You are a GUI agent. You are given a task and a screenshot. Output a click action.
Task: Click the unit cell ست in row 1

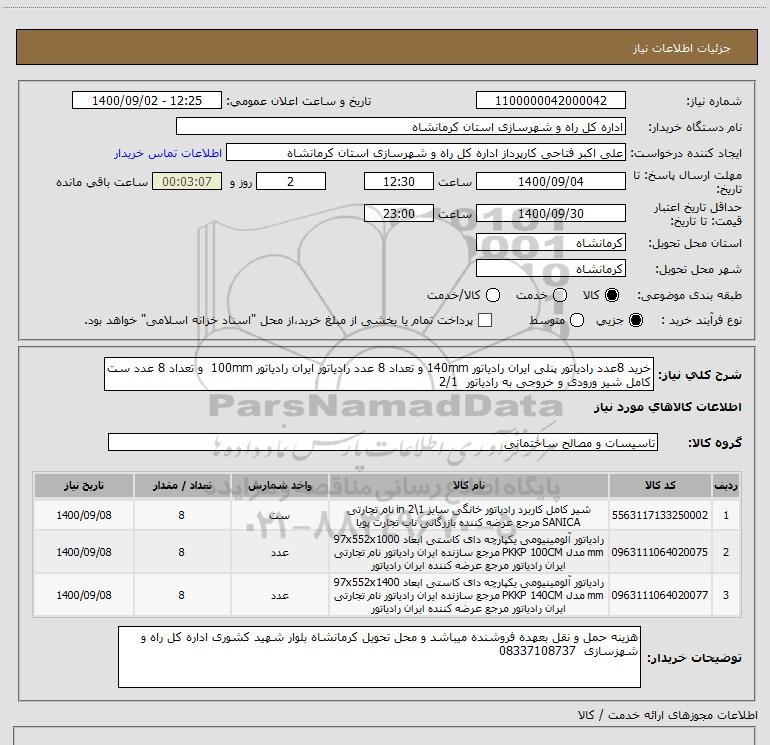[279, 516]
